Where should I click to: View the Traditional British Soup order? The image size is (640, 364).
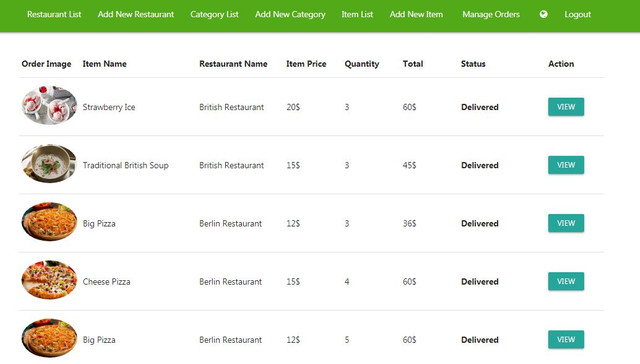click(566, 165)
